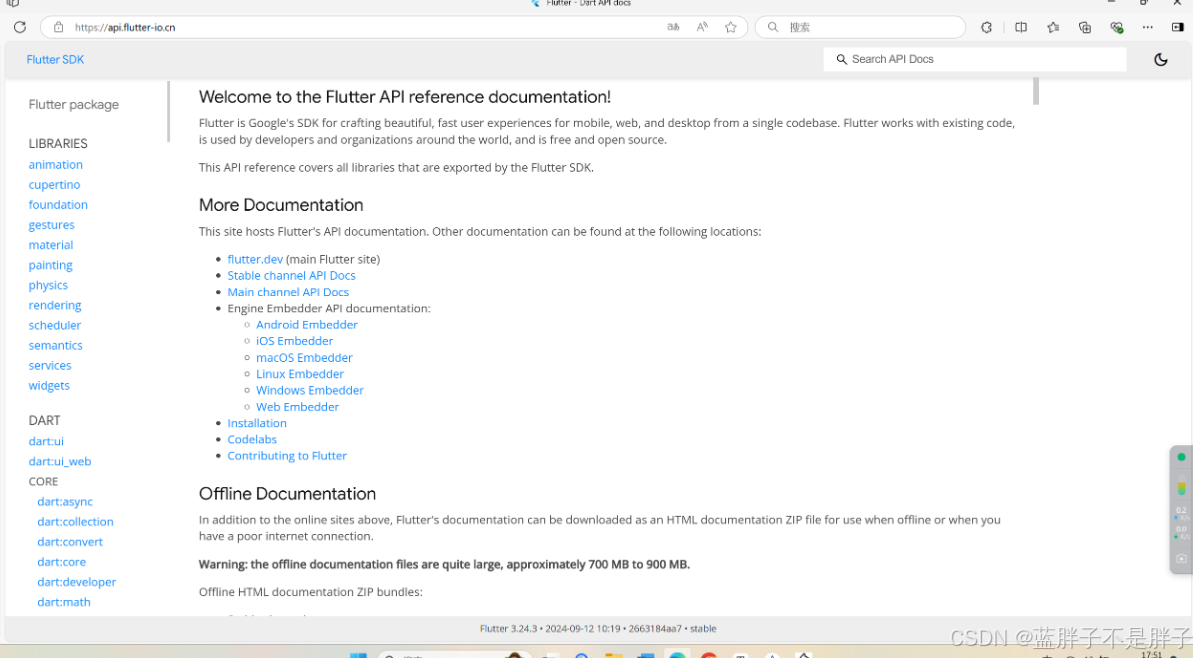Click the CORE section label

click(x=44, y=482)
